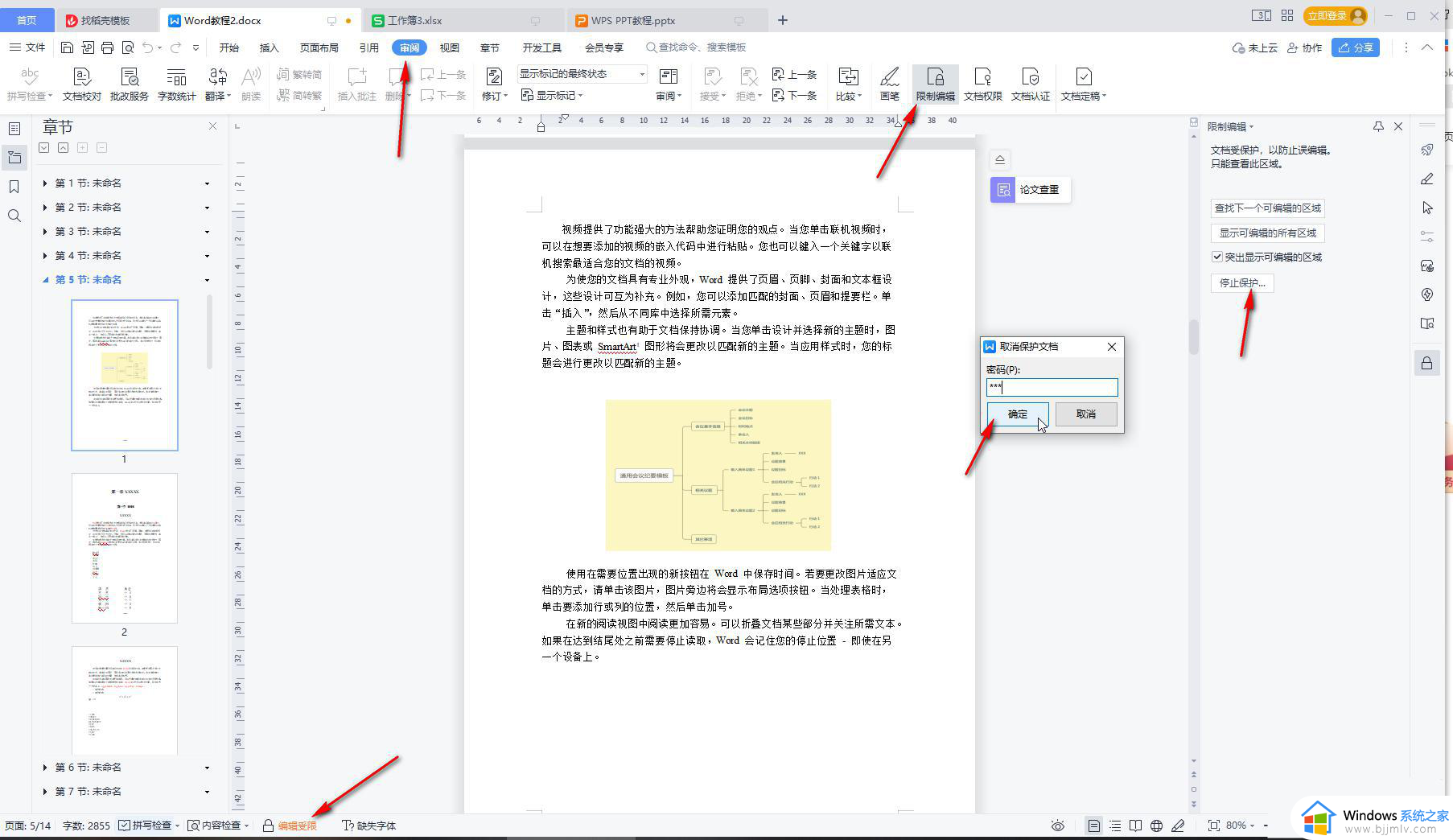Open the 文件 menu
Image resolution: width=1453 pixels, height=840 pixels.
click(x=27, y=47)
